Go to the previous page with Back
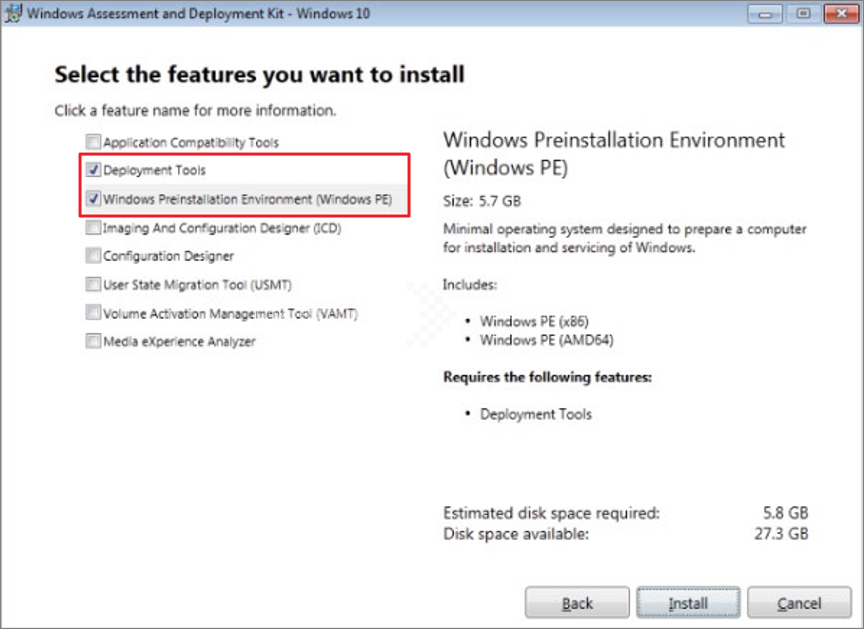This screenshot has width=864, height=629. click(x=577, y=603)
